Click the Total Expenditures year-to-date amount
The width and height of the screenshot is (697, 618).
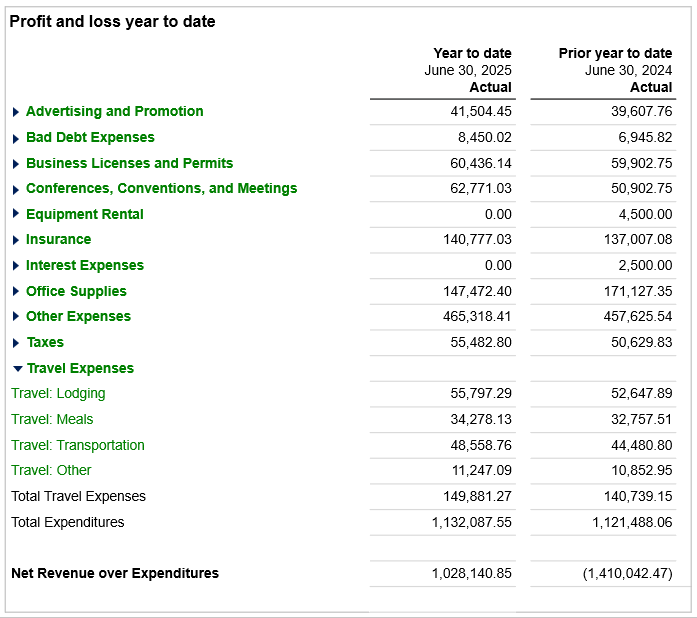tap(471, 522)
